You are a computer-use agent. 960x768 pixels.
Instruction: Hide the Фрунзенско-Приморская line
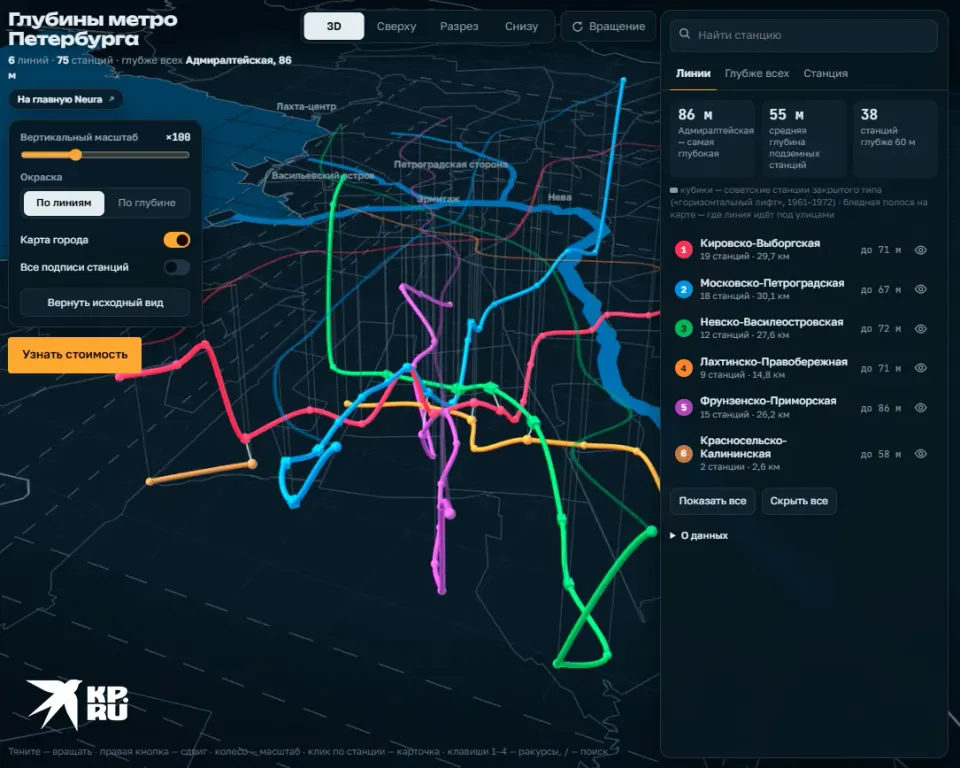[920, 408]
